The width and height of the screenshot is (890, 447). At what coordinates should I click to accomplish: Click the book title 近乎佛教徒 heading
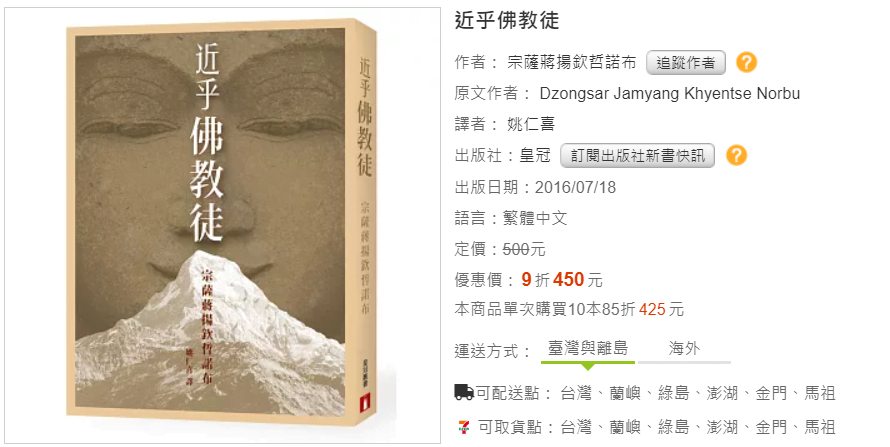point(507,20)
